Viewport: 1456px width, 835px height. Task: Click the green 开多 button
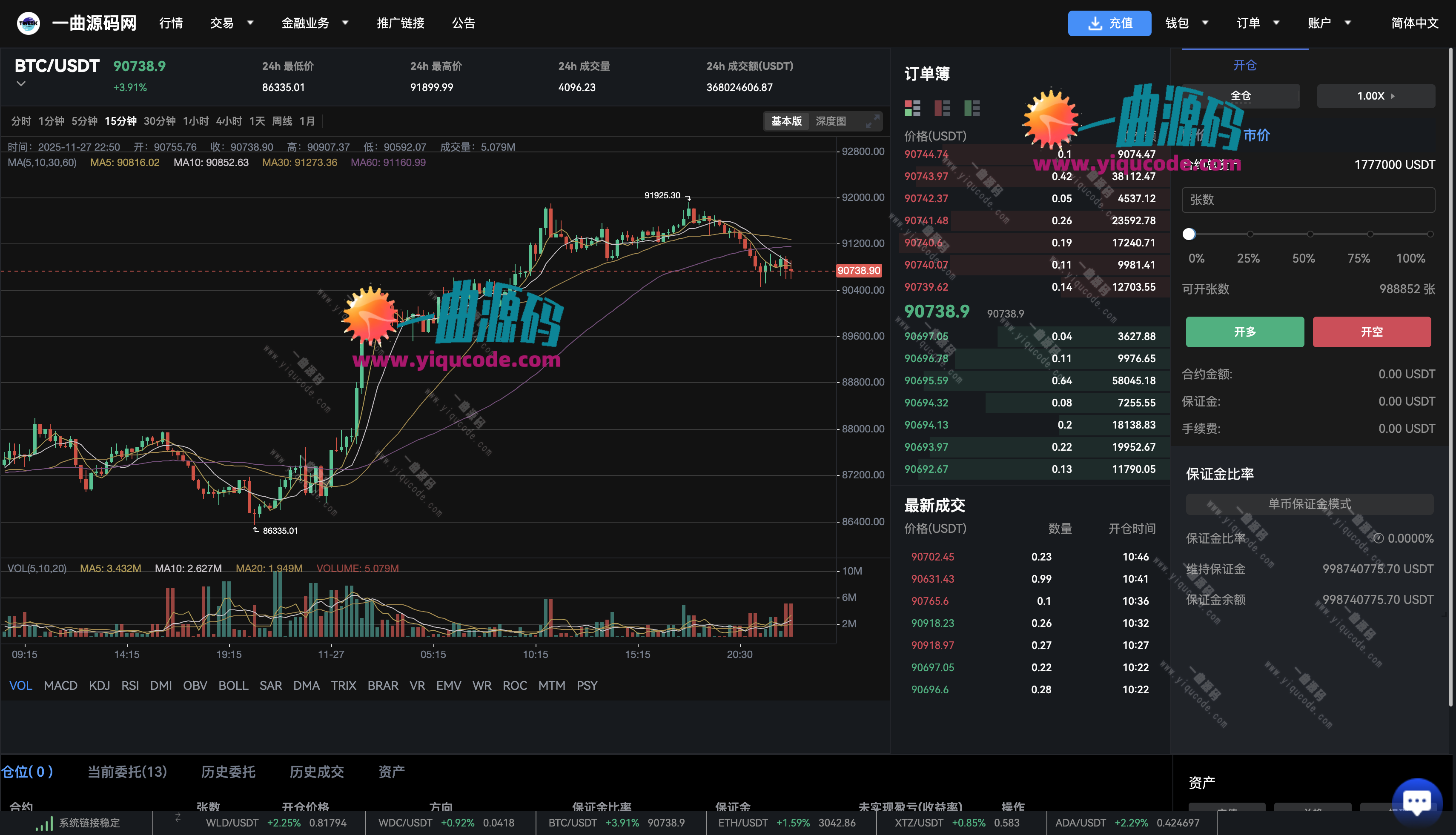click(1244, 332)
